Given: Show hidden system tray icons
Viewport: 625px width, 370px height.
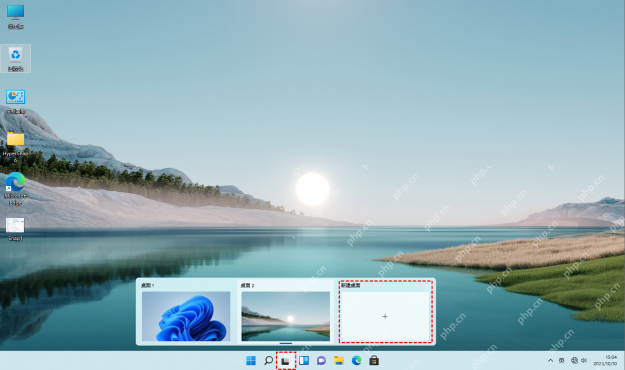Looking at the screenshot, I should pos(550,360).
